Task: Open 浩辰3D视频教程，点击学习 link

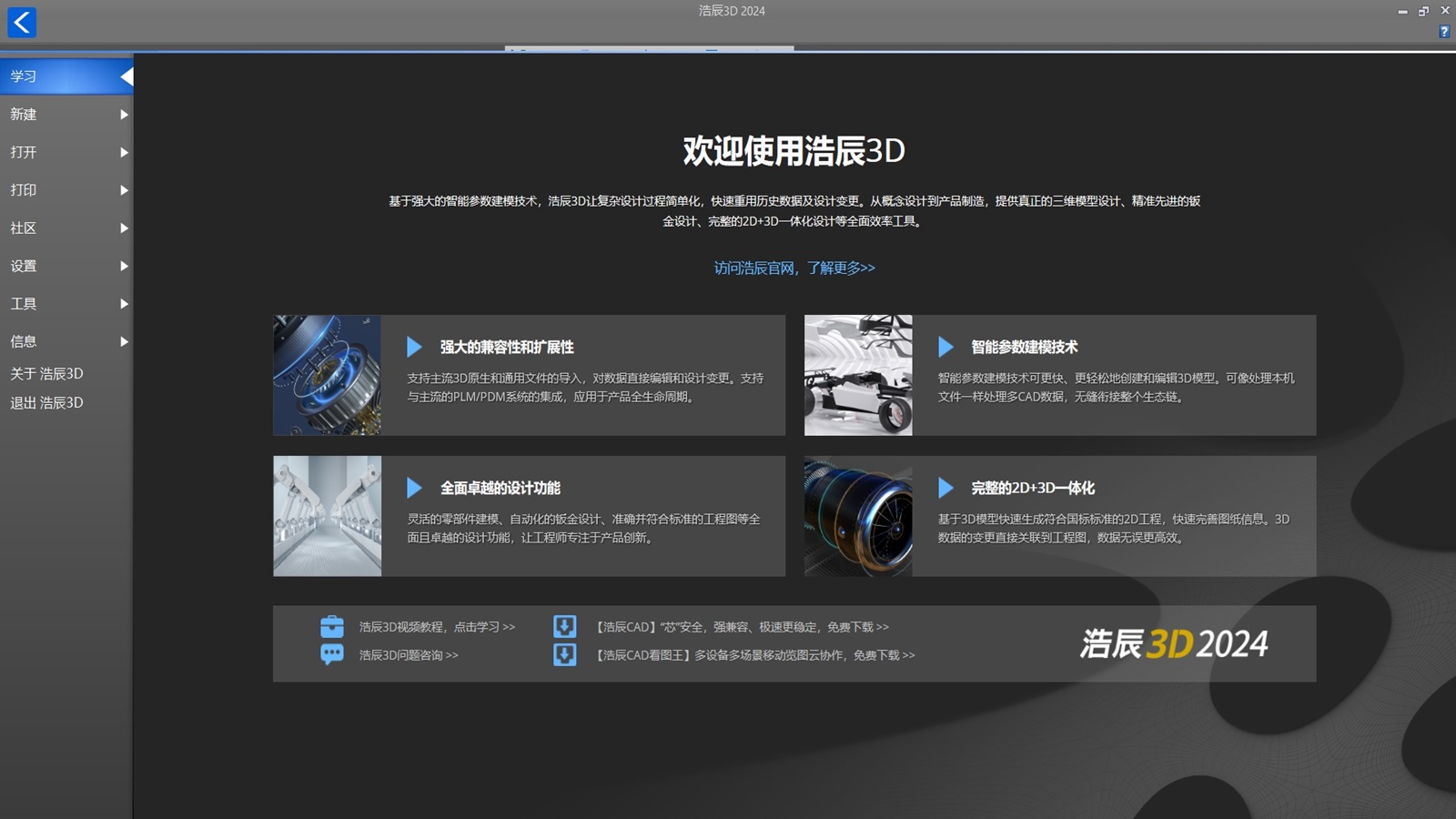Action: point(437,627)
